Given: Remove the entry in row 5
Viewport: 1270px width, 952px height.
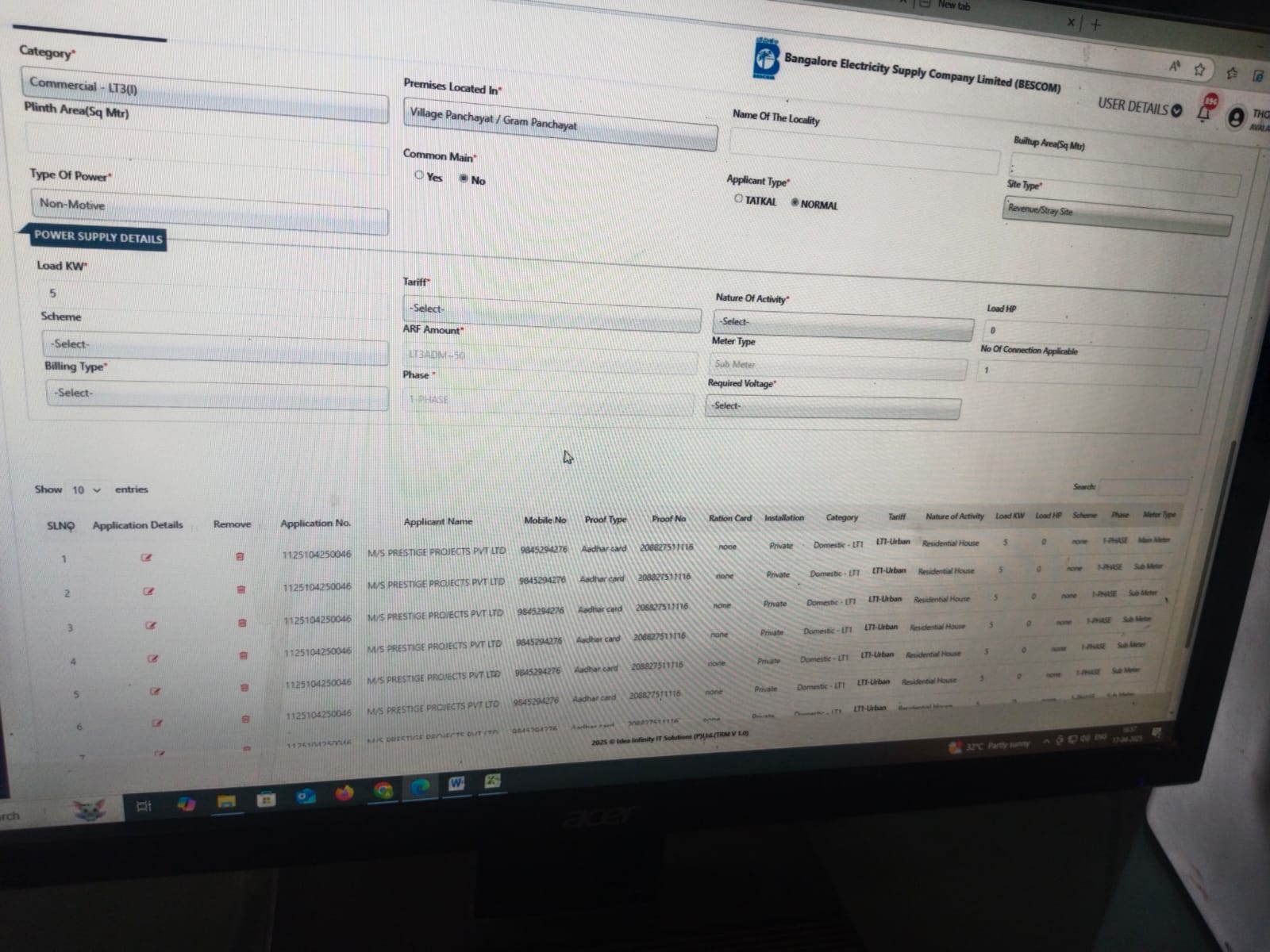Looking at the screenshot, I should pyautogui.click(x=244, y=687).
